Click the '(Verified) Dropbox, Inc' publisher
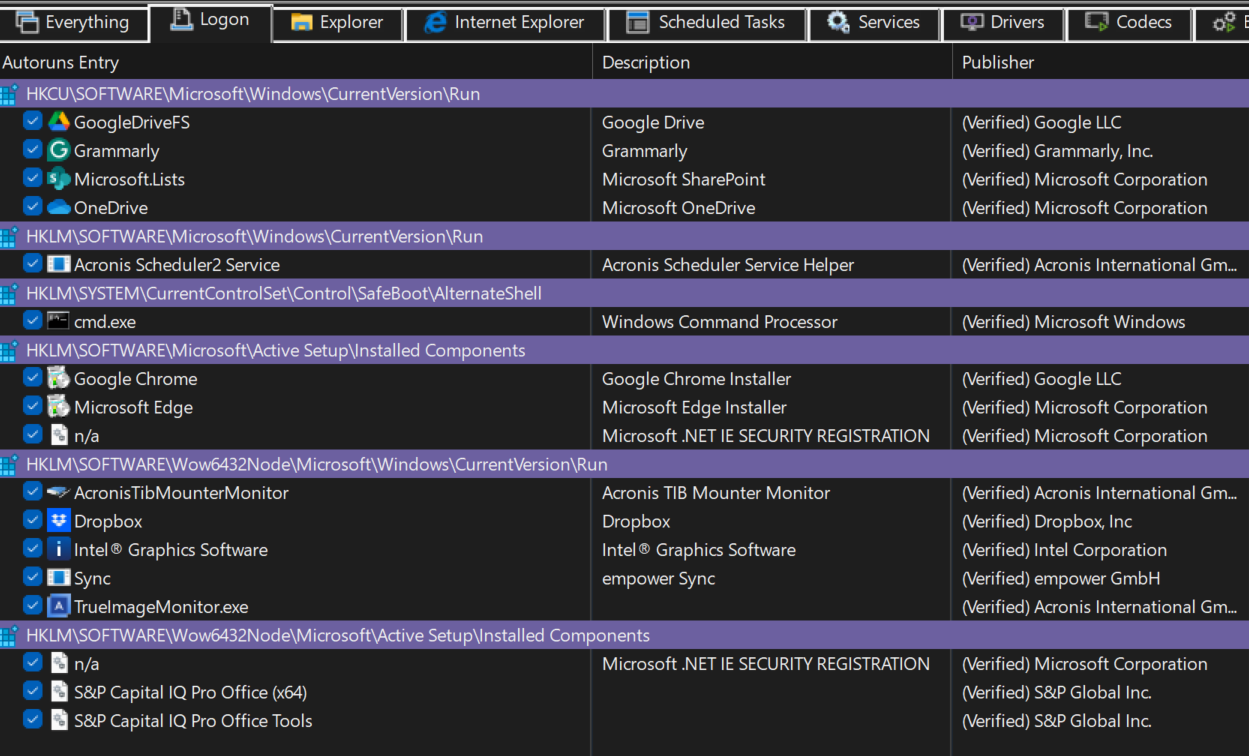The height and width of the screenshot is (756, 1249). click(1047, 521)
